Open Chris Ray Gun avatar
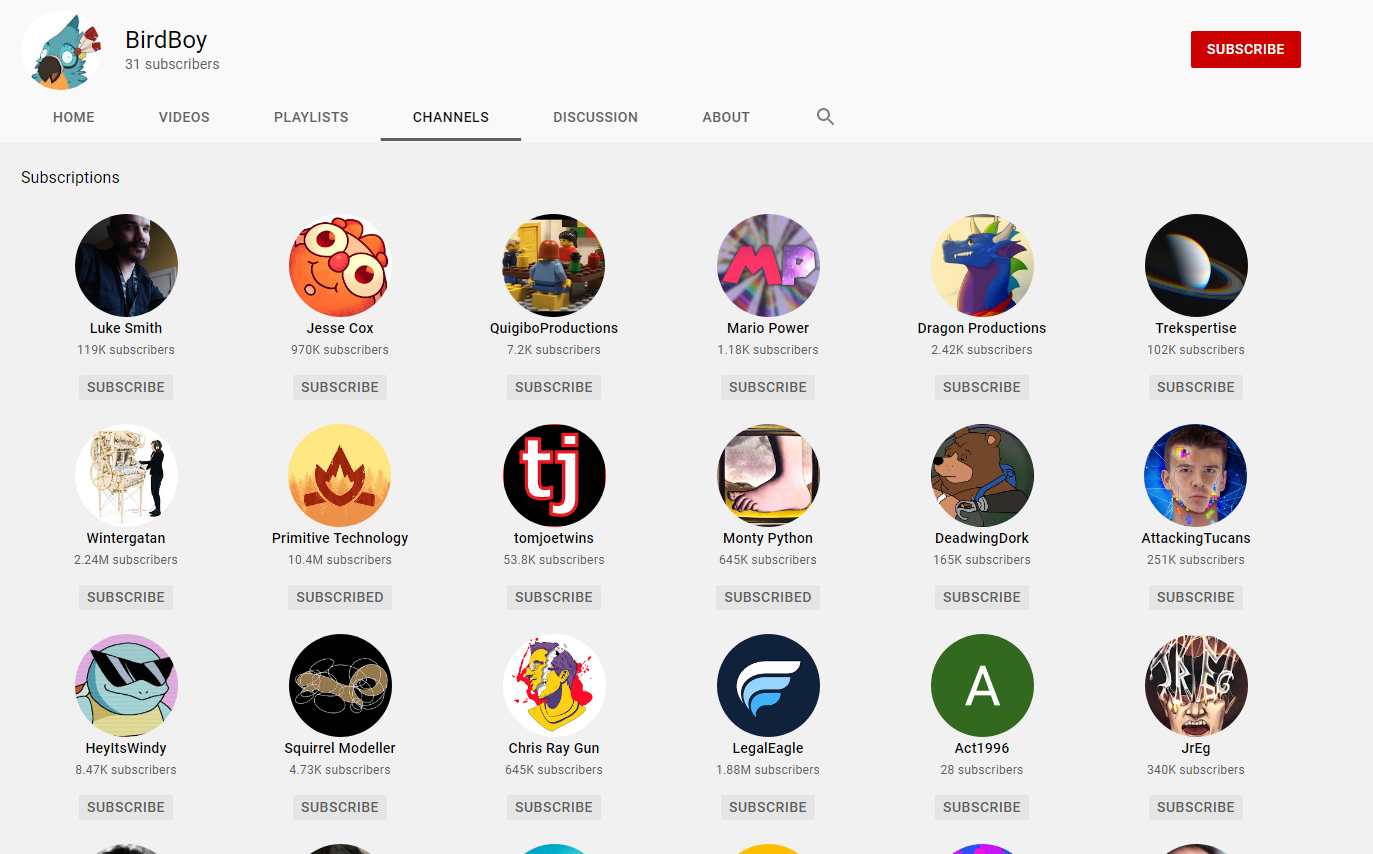The width and height of the screenshot is (1373, 854). [554, 685]
